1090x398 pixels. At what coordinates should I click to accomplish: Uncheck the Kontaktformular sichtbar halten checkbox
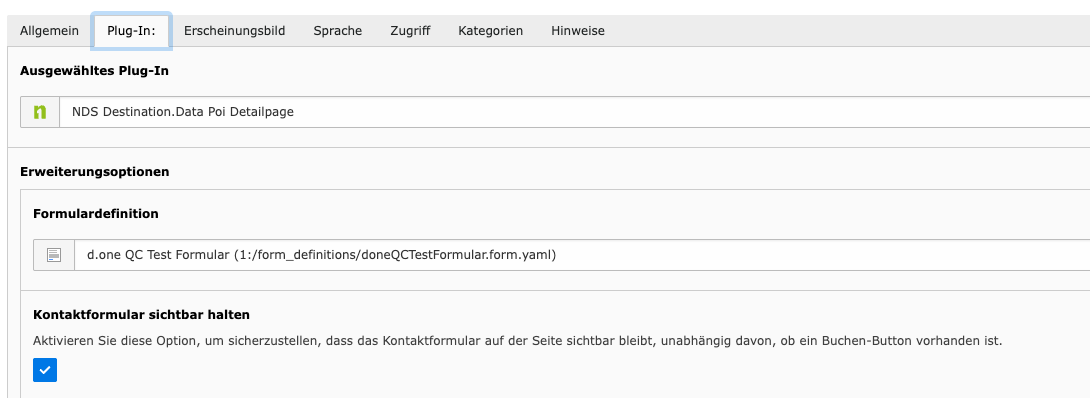pyautogui.click(x=45, y=370)
